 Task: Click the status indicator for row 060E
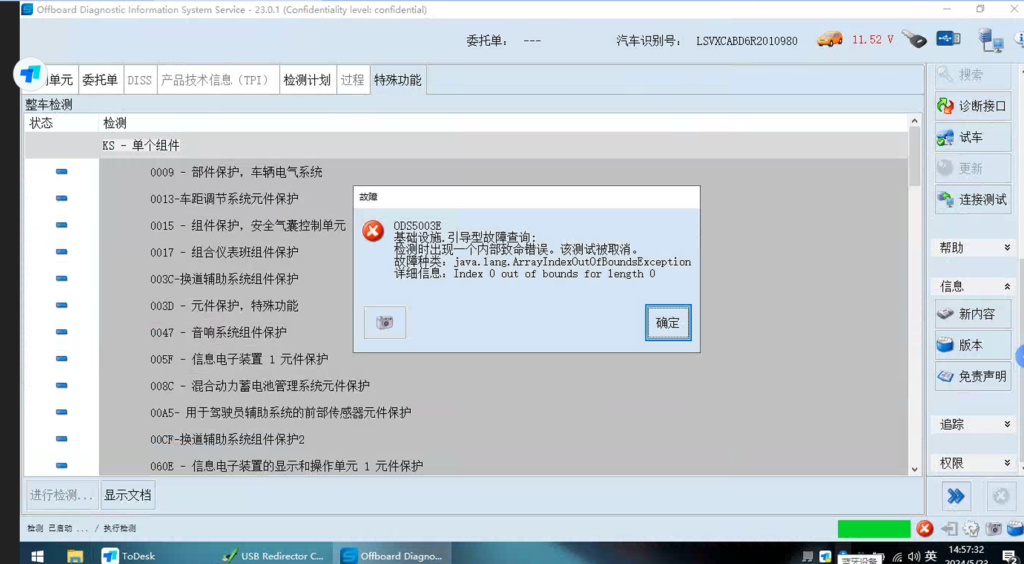61,465
